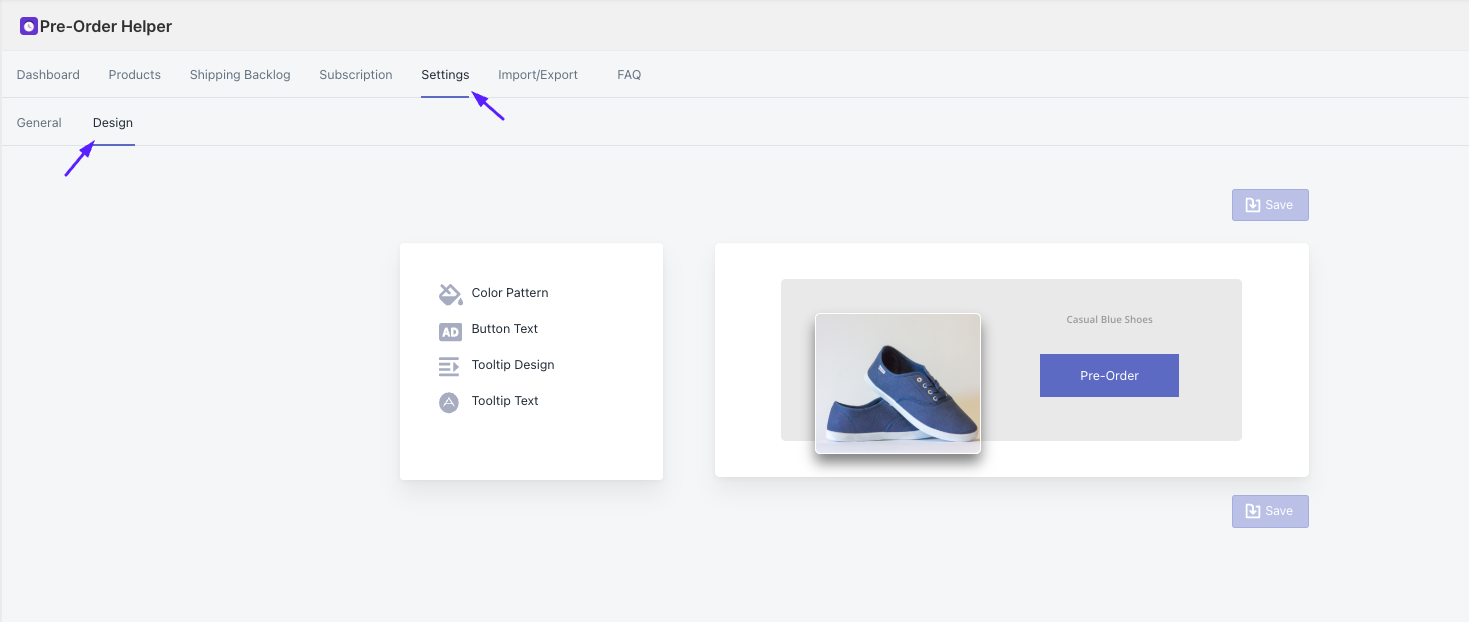The image size is (1469, 622).
Task: Go to the Products tab
Action: (135, 75)
